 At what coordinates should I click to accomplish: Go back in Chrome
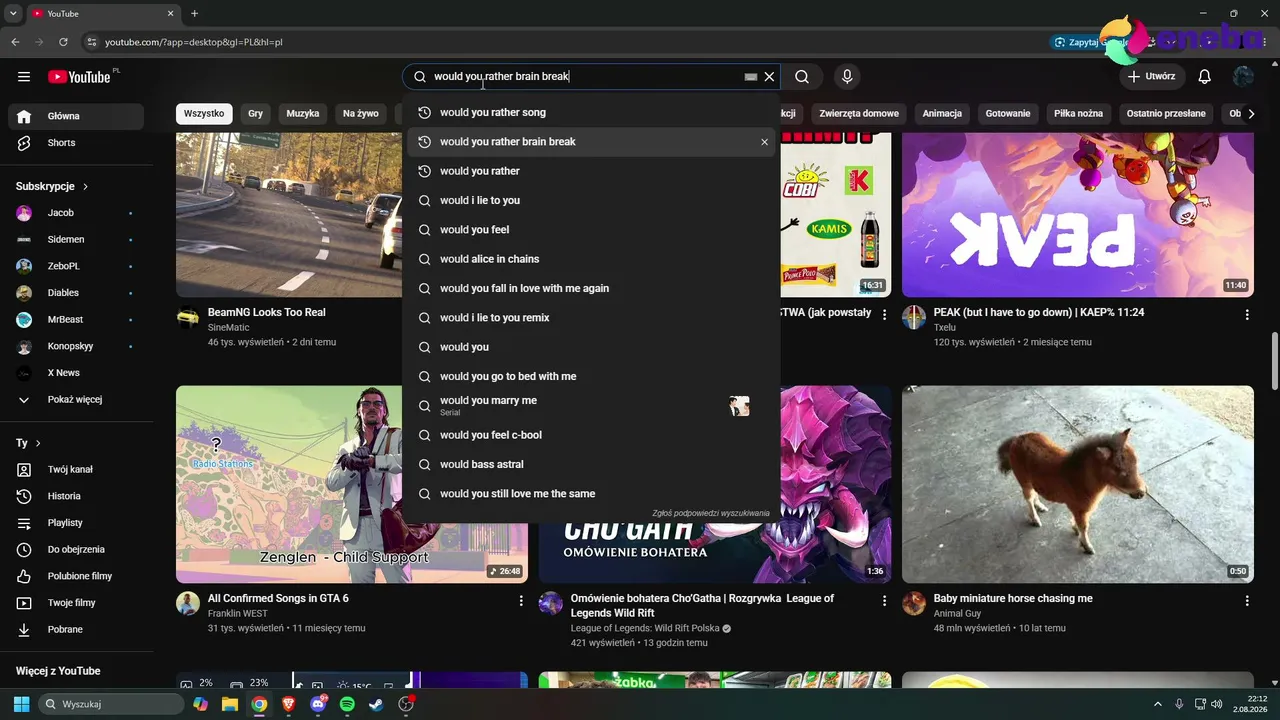pyautogui.click(x=15, y=42)
